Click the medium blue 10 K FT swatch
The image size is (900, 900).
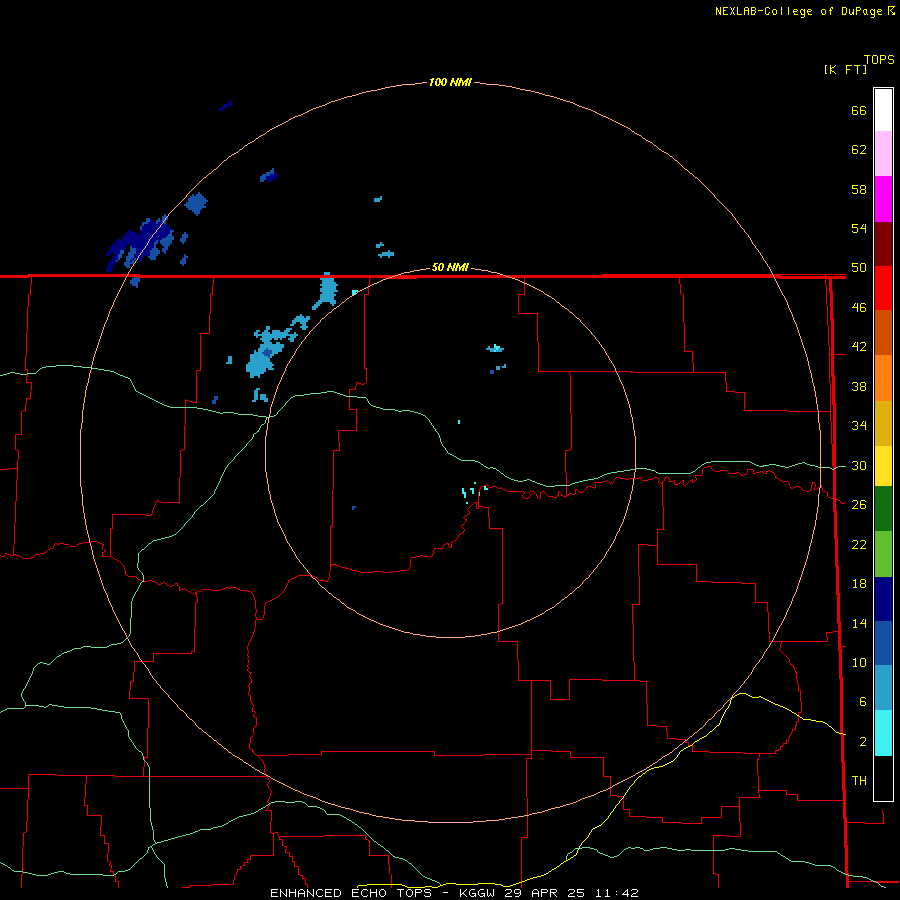(x=883, y=643)
